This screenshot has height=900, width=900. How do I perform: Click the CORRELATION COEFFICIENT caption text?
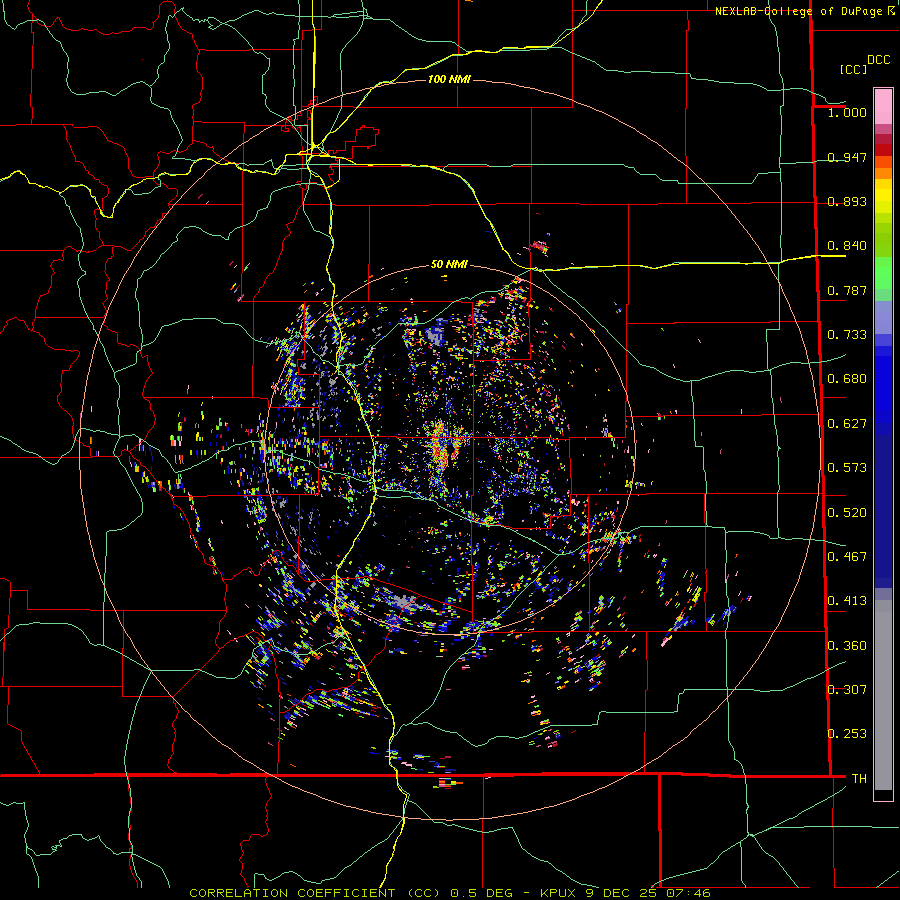pos(292,893)
